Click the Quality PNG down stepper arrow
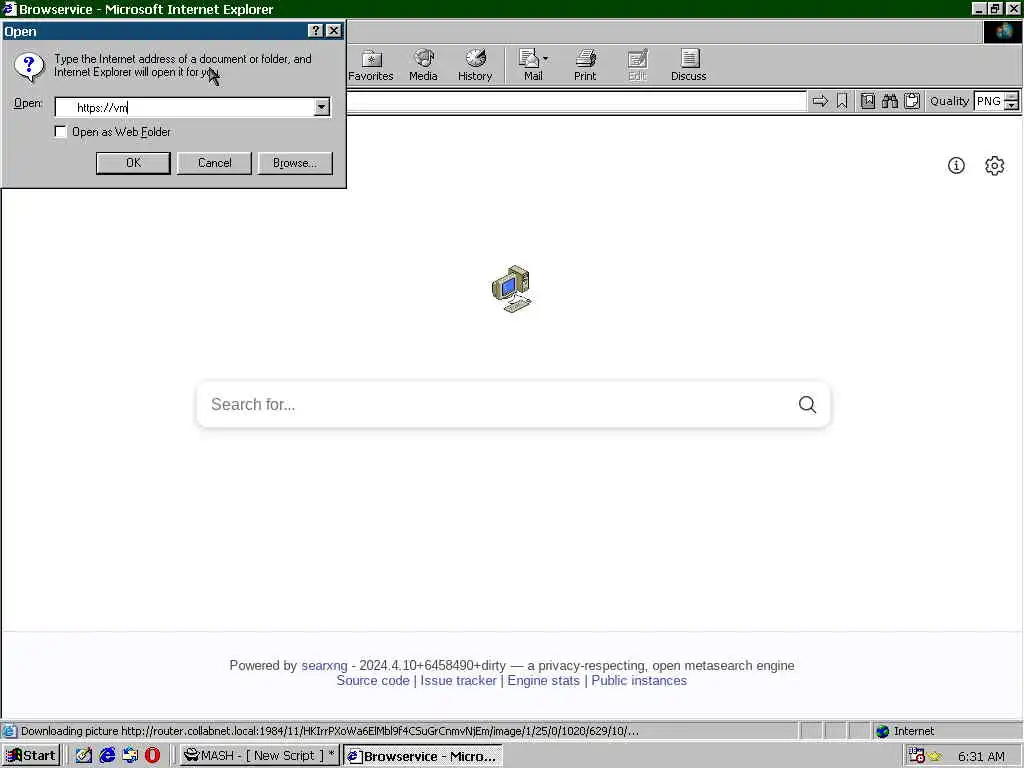The height and width of the screenshot is (768, 1024). point(1012,106)
